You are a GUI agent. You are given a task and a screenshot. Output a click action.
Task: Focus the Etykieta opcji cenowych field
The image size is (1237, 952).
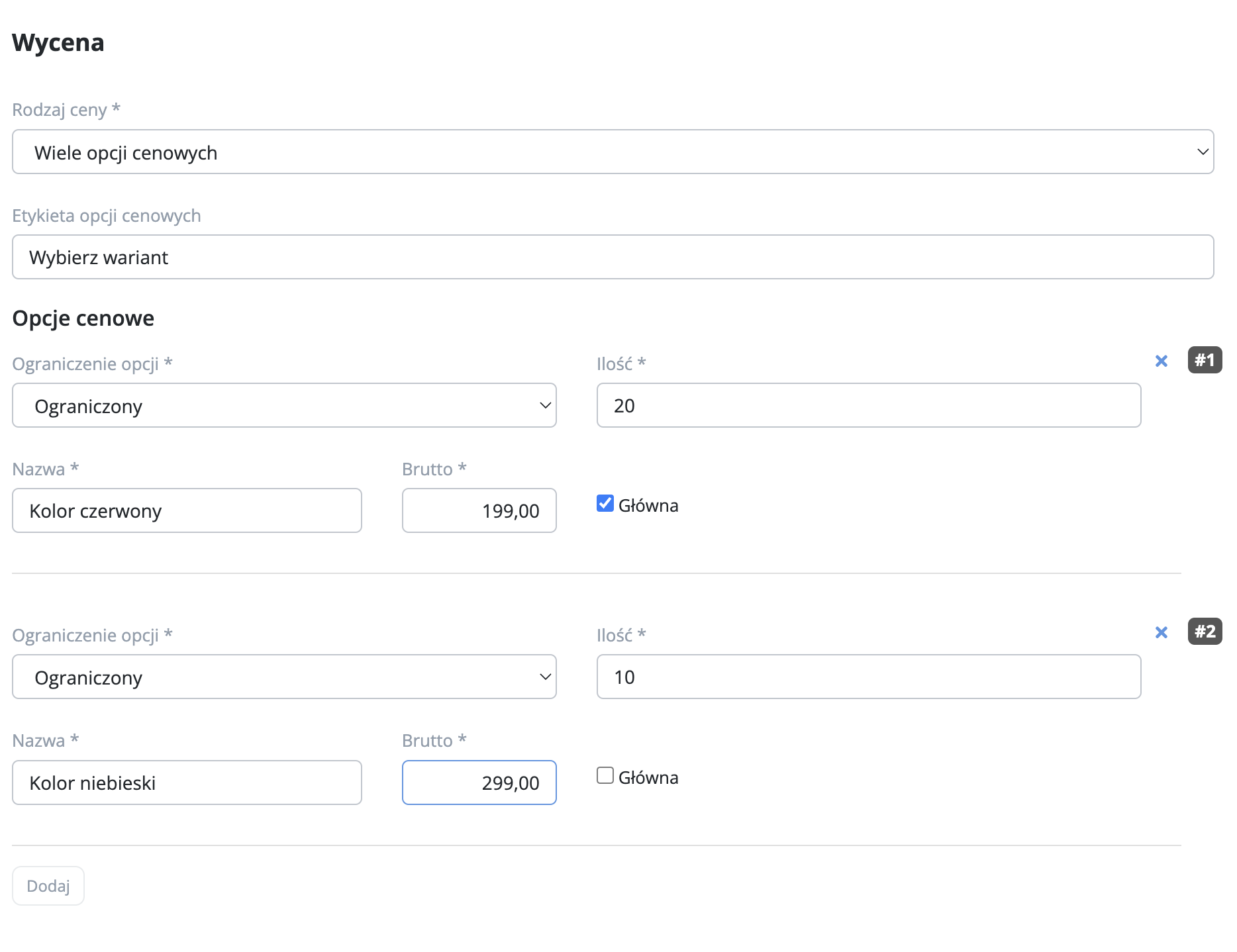(x=613, y=258)
